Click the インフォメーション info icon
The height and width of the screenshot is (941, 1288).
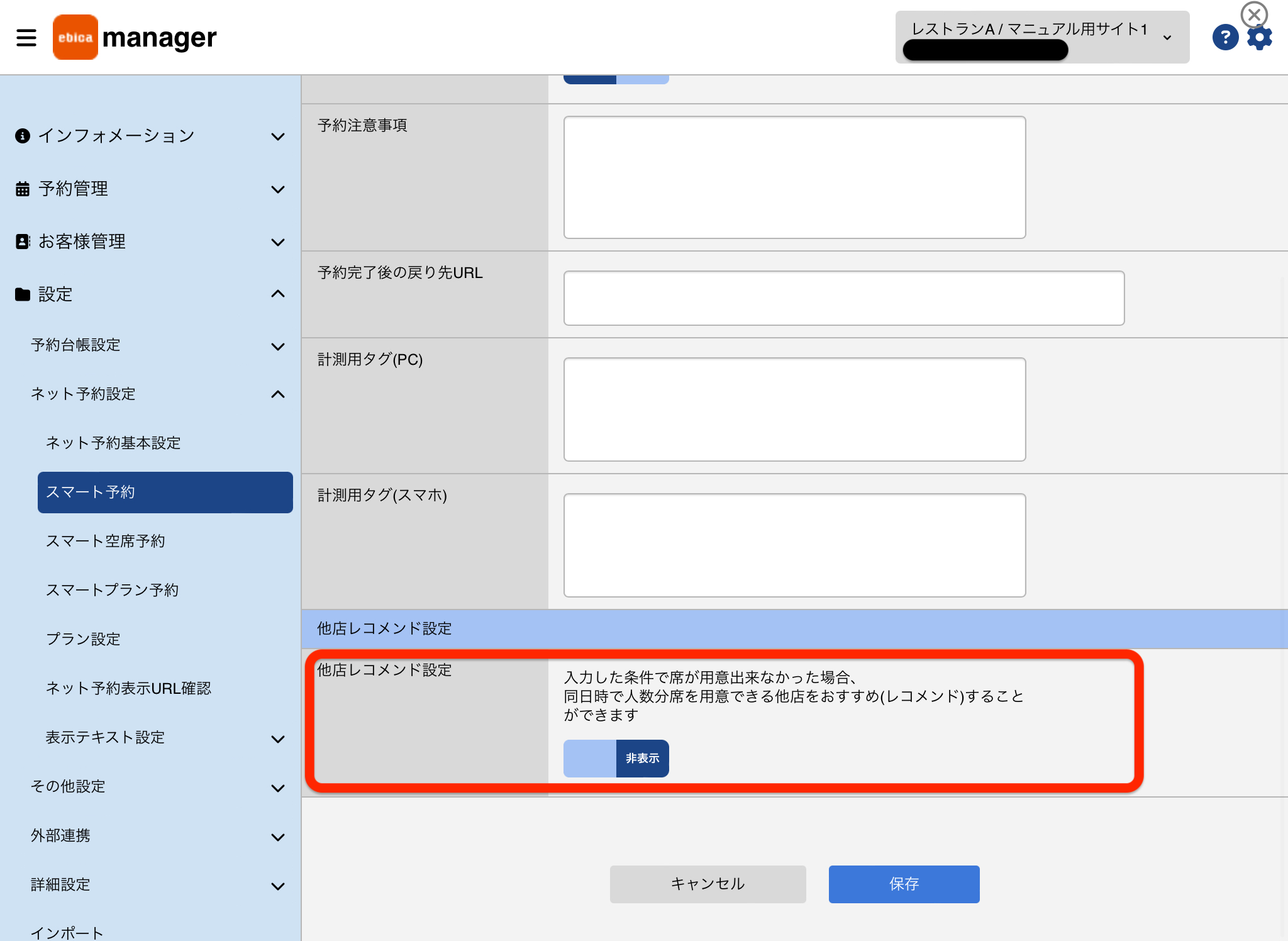(23, 136)
